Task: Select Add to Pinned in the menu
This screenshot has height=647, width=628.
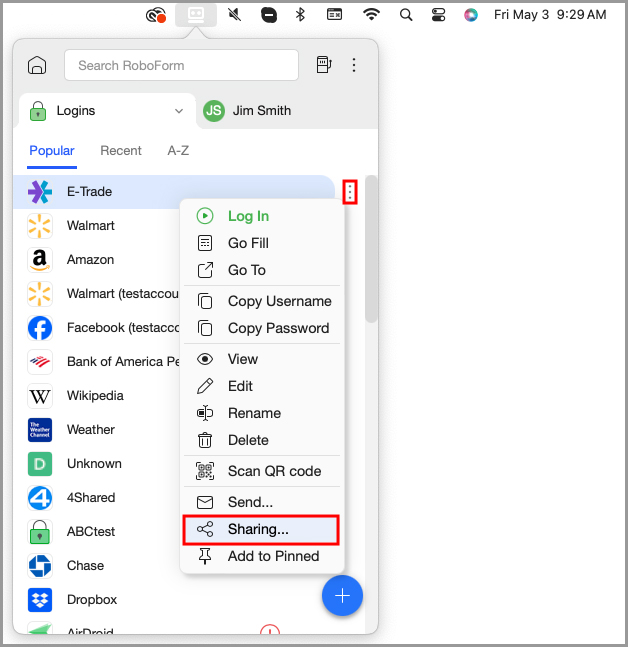Action: (262, 556)
